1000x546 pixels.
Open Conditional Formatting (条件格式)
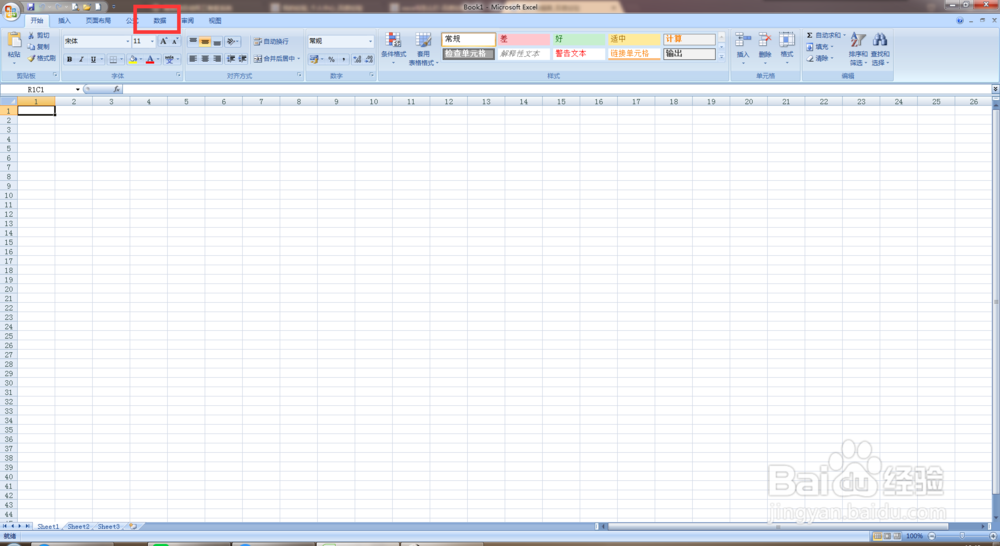point(393,48)
